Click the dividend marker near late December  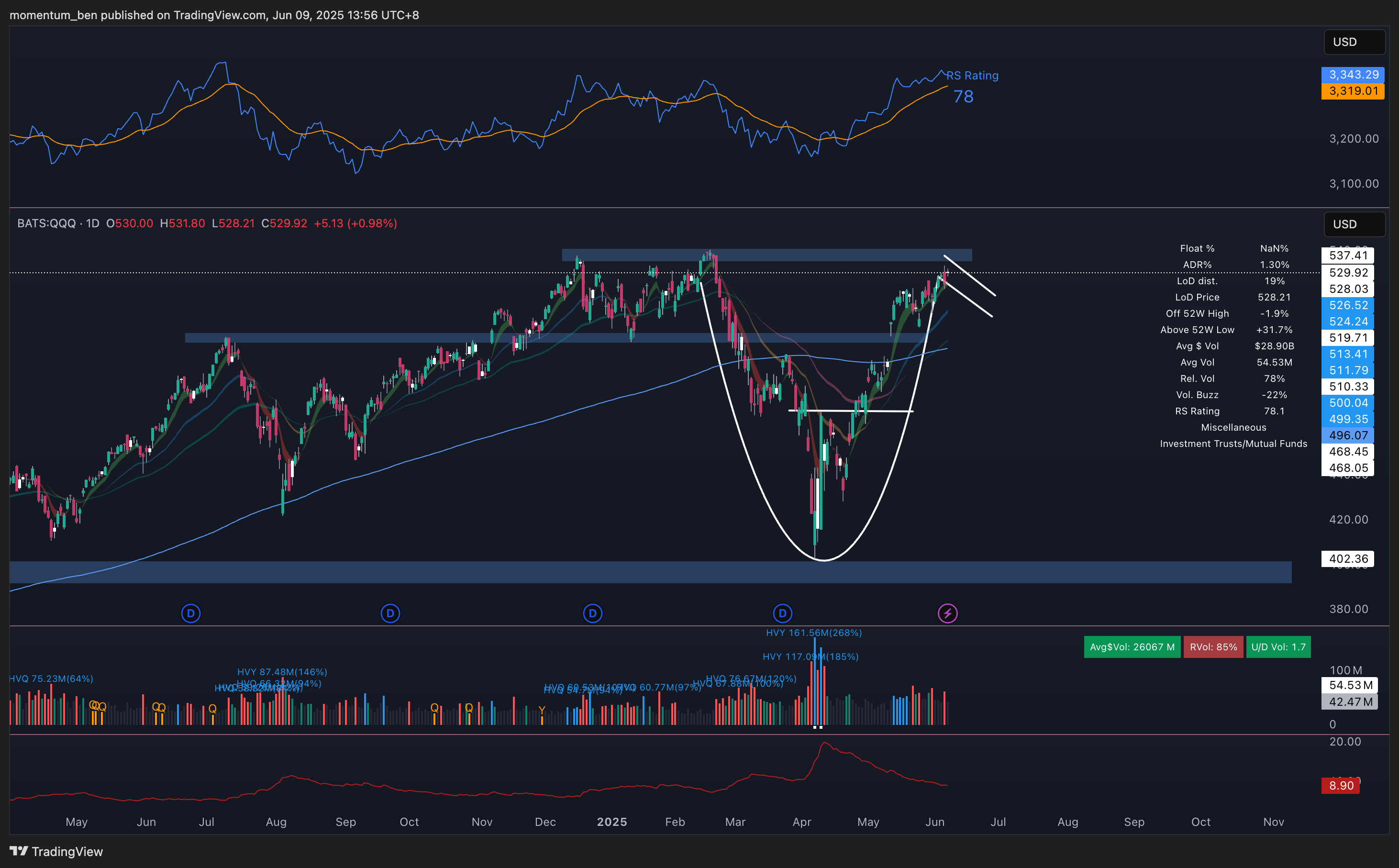click(x=592, y=613)
